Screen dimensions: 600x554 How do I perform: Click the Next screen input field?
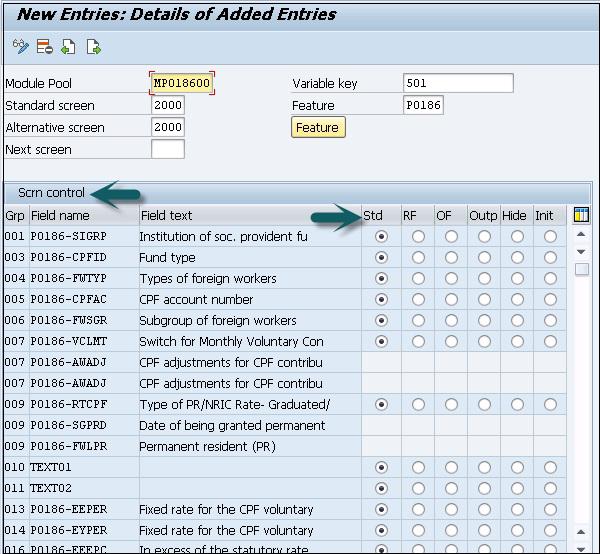(167, 149)
